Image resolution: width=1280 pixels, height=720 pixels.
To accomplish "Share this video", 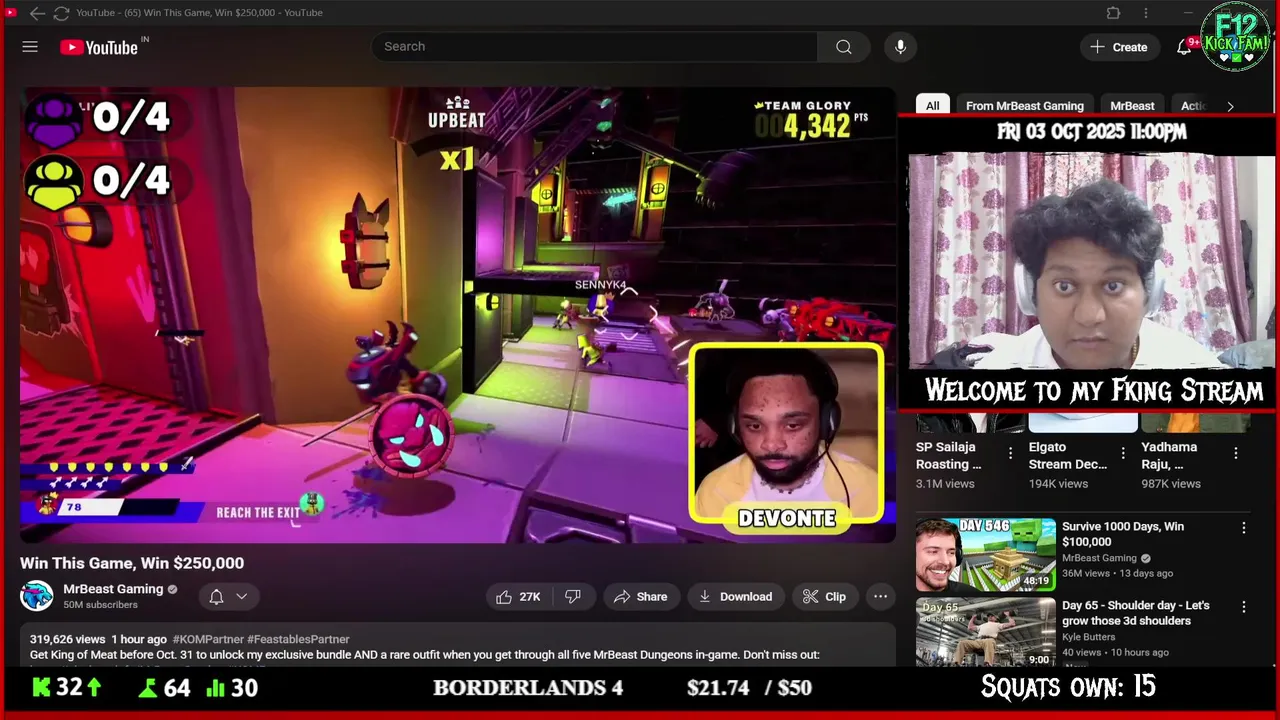I will (x=640, y=597).
